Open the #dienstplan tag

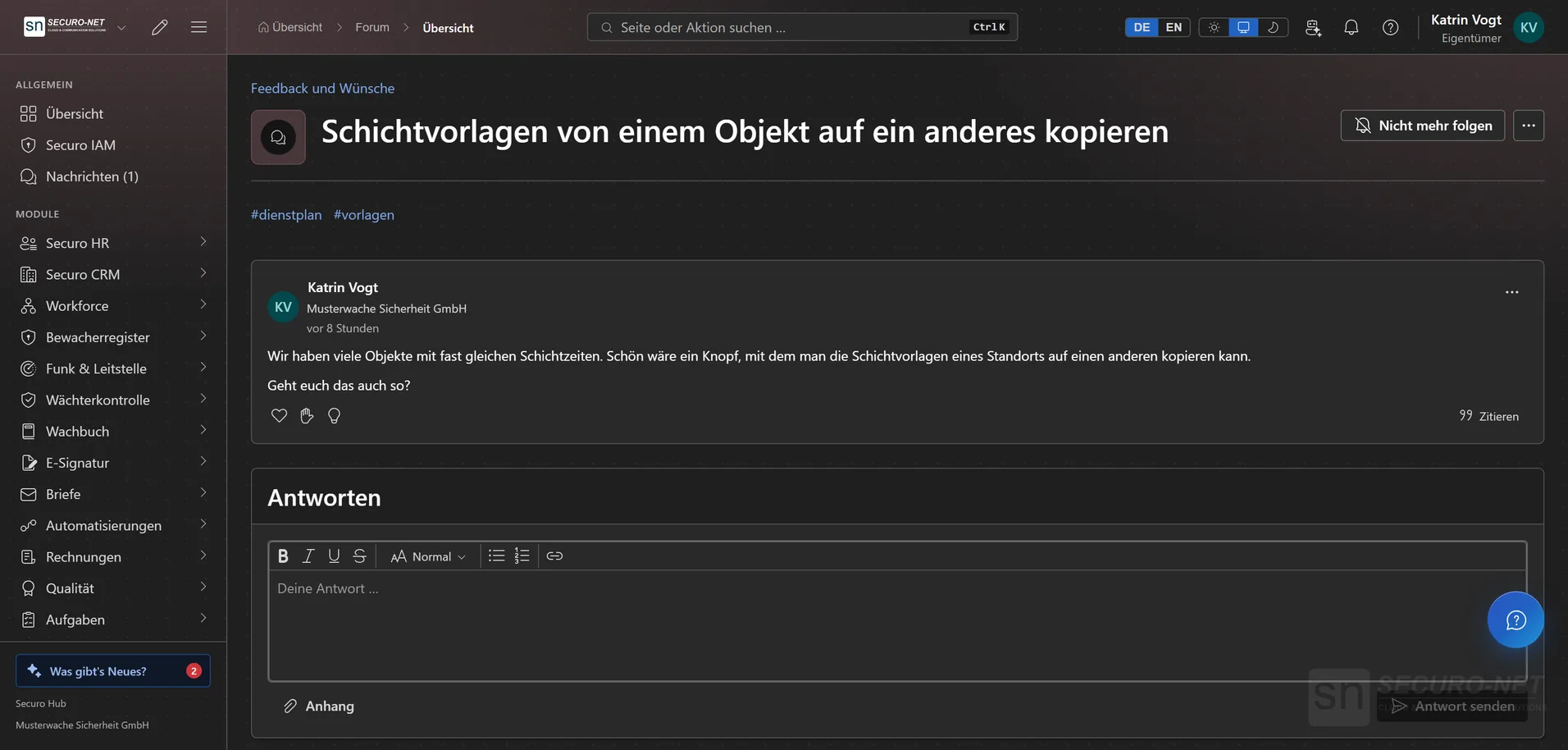(x=286, y=214)
